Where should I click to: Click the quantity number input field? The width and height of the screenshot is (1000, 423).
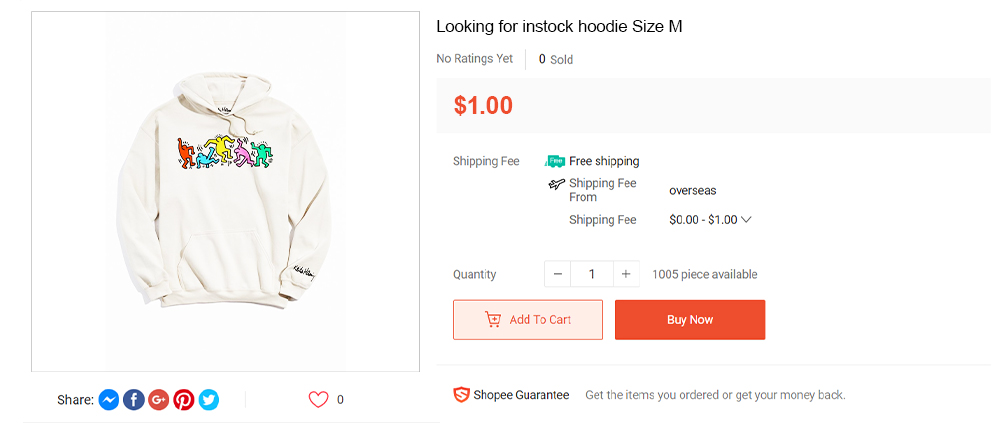coord(592,274)
